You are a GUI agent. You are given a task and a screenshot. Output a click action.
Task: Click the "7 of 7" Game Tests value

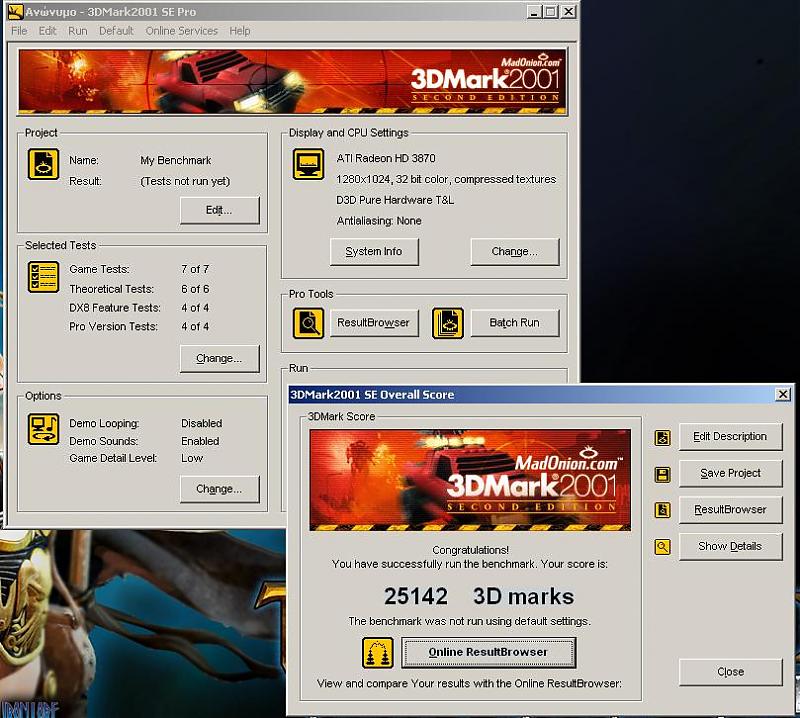coord(195,269)
